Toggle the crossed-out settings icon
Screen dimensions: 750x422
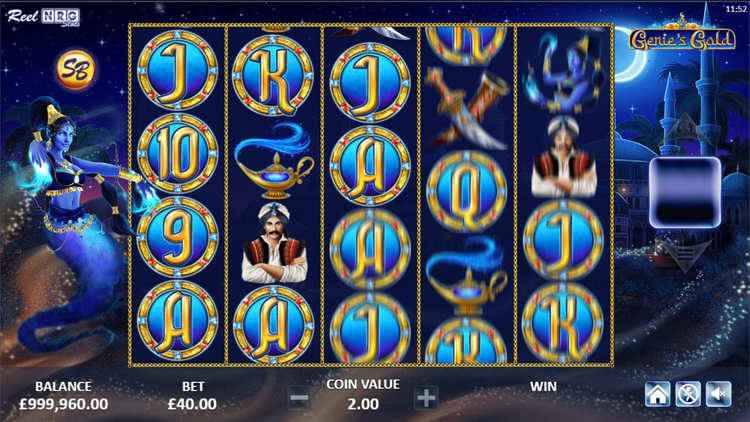click(x=688, y=394)
